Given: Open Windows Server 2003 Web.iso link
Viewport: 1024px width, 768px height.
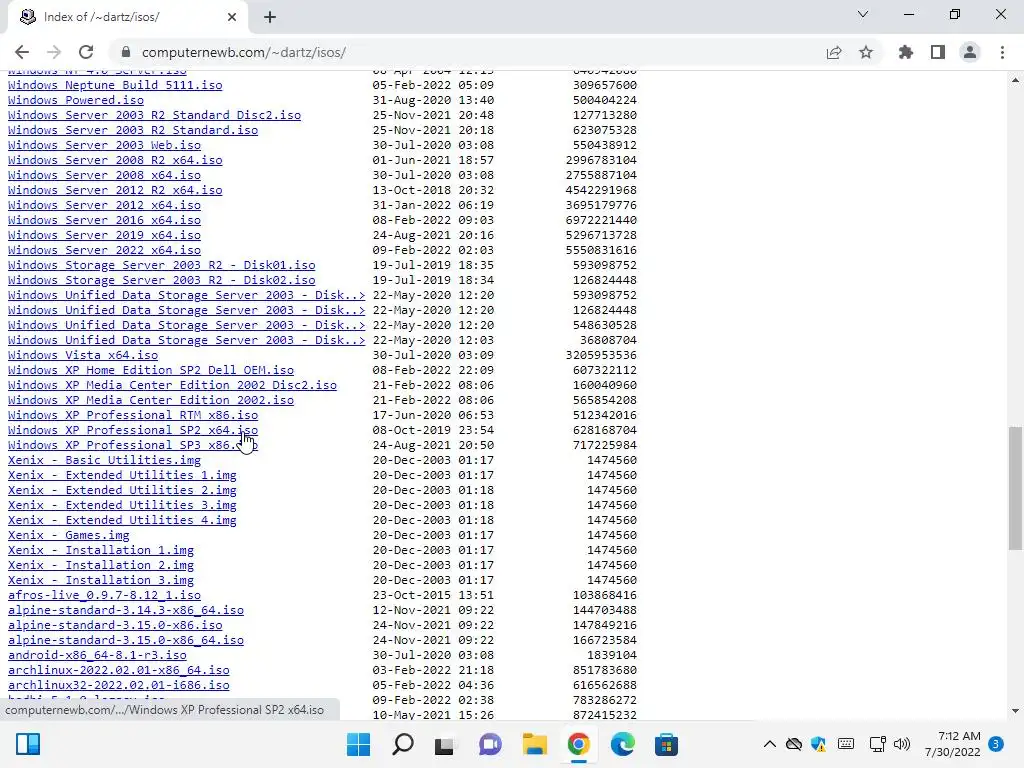Looking at the screenshot, I should [104, 145].
